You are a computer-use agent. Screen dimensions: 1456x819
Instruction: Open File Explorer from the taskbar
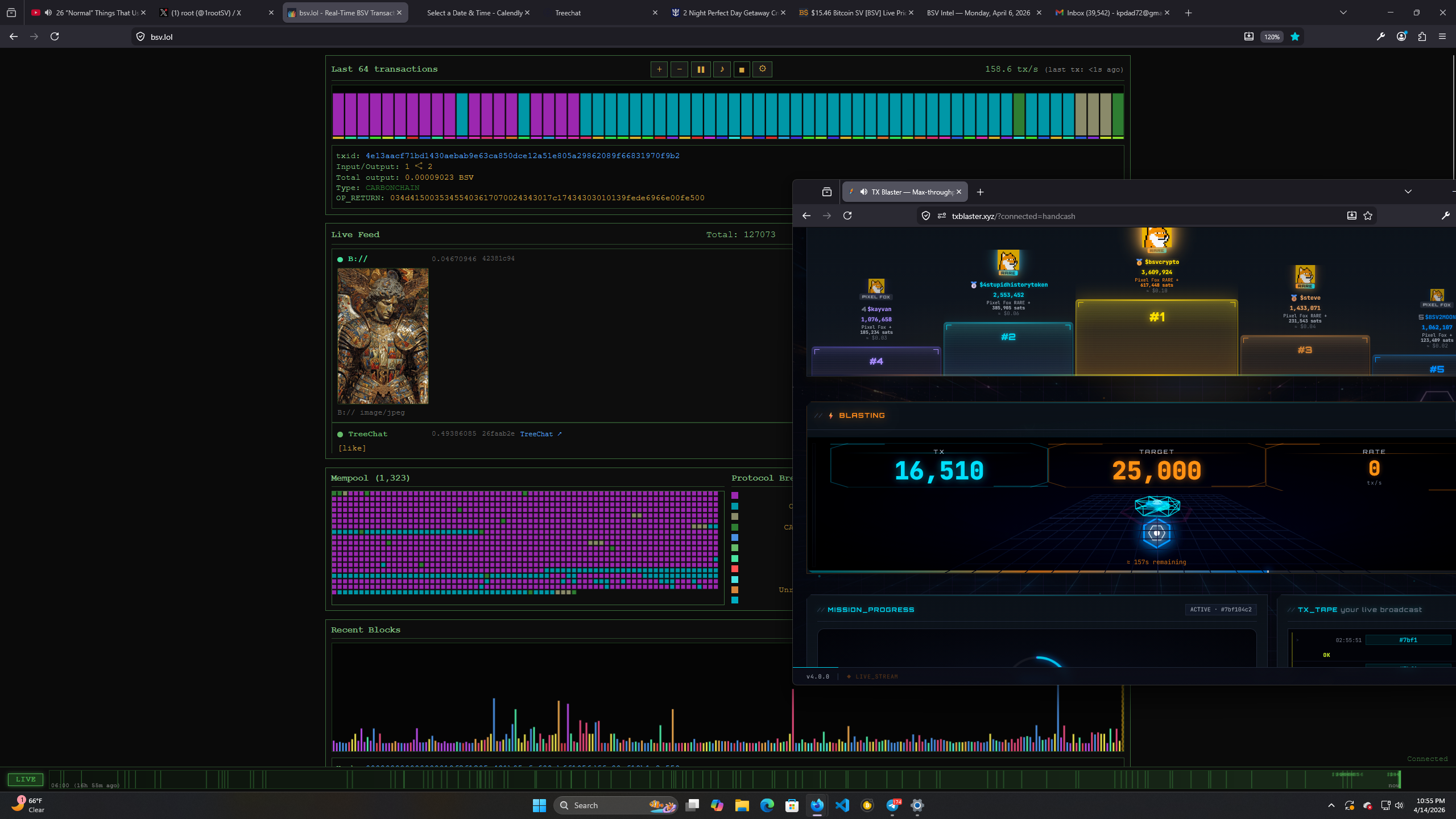click(742, 805)
